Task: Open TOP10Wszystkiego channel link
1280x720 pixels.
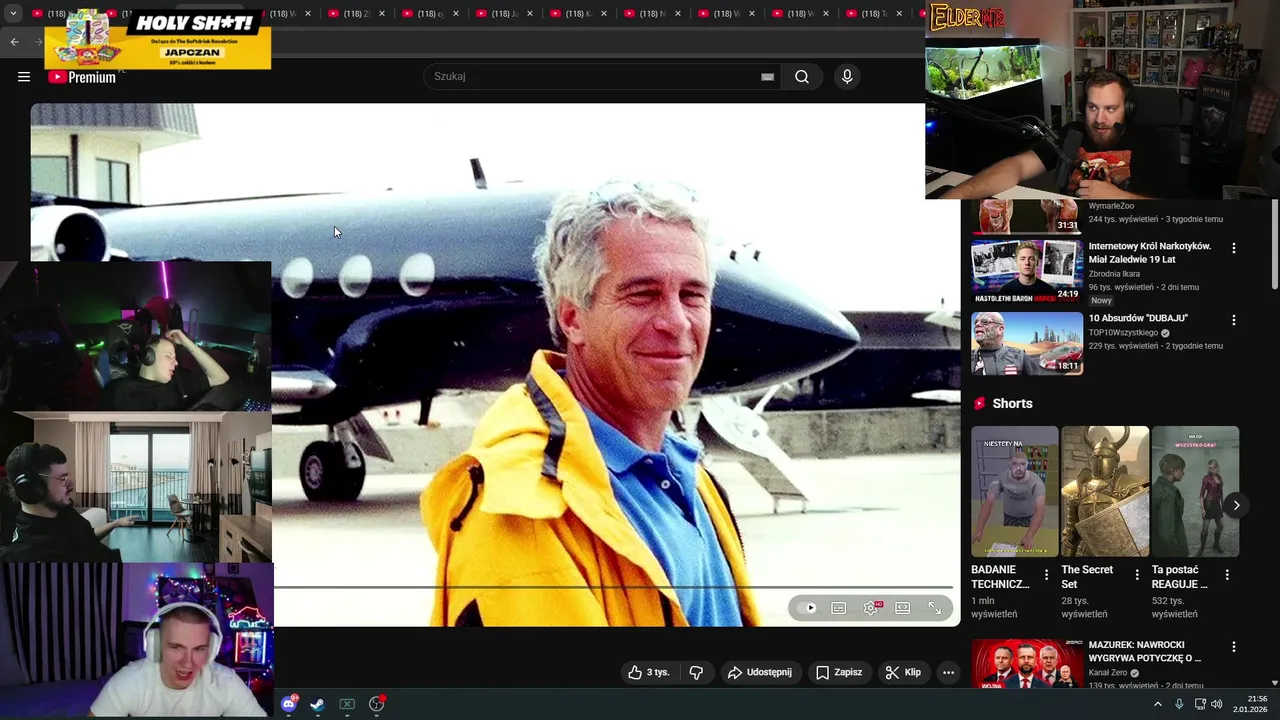Action: pyautogui.click(x=1123, y=333)
